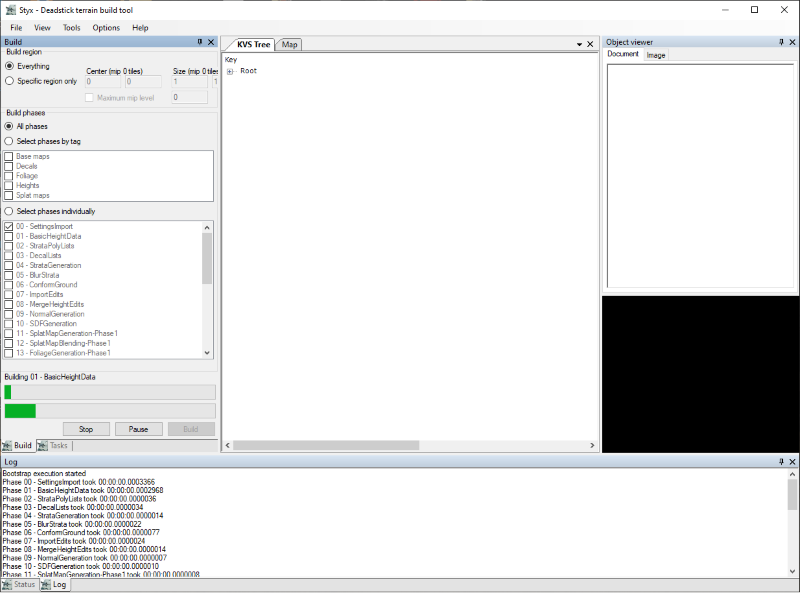
Task: Pin the Object viewer panel
Action: pos(781,42)
